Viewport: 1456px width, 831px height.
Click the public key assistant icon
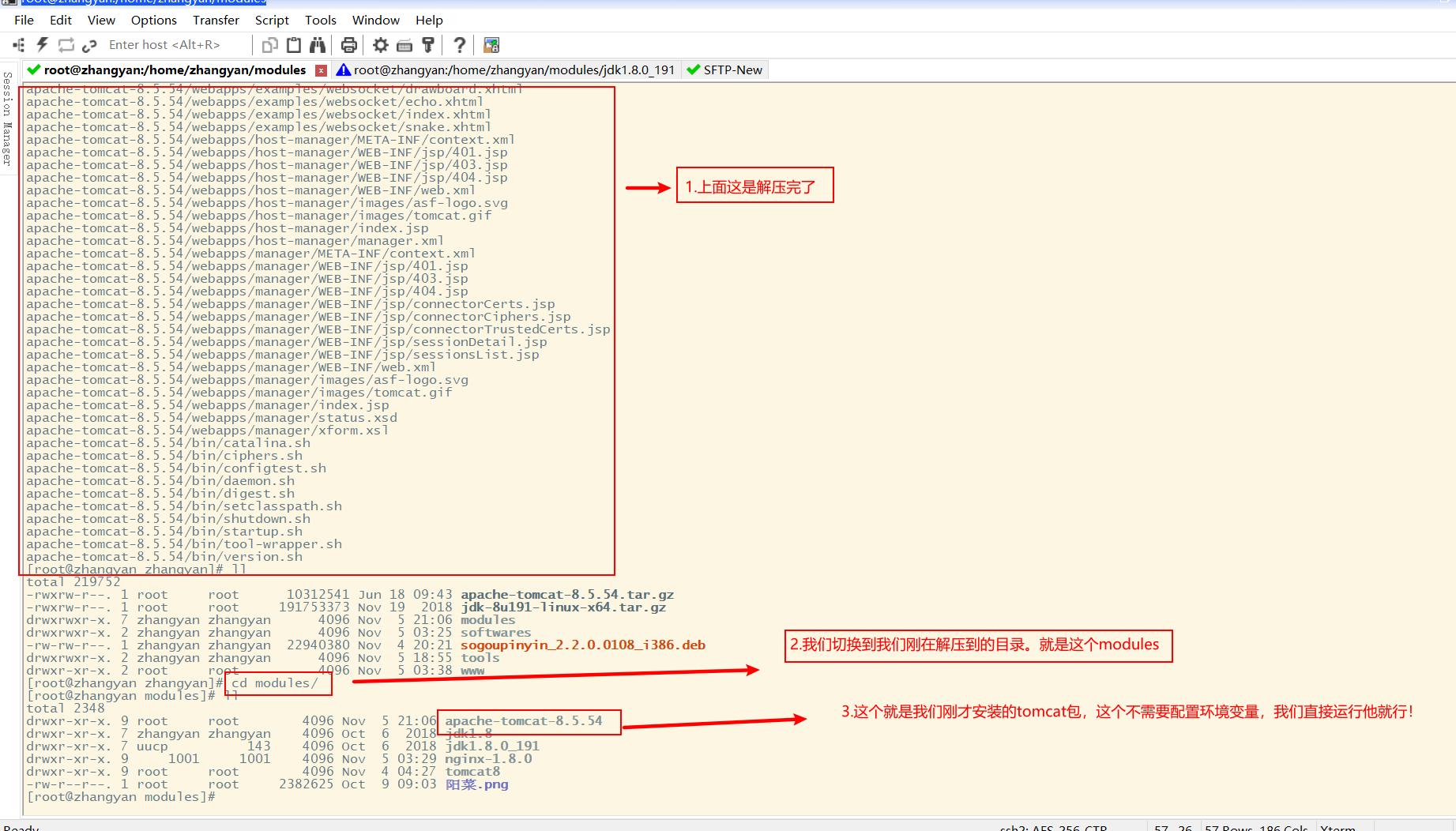(x=428, y=45)
